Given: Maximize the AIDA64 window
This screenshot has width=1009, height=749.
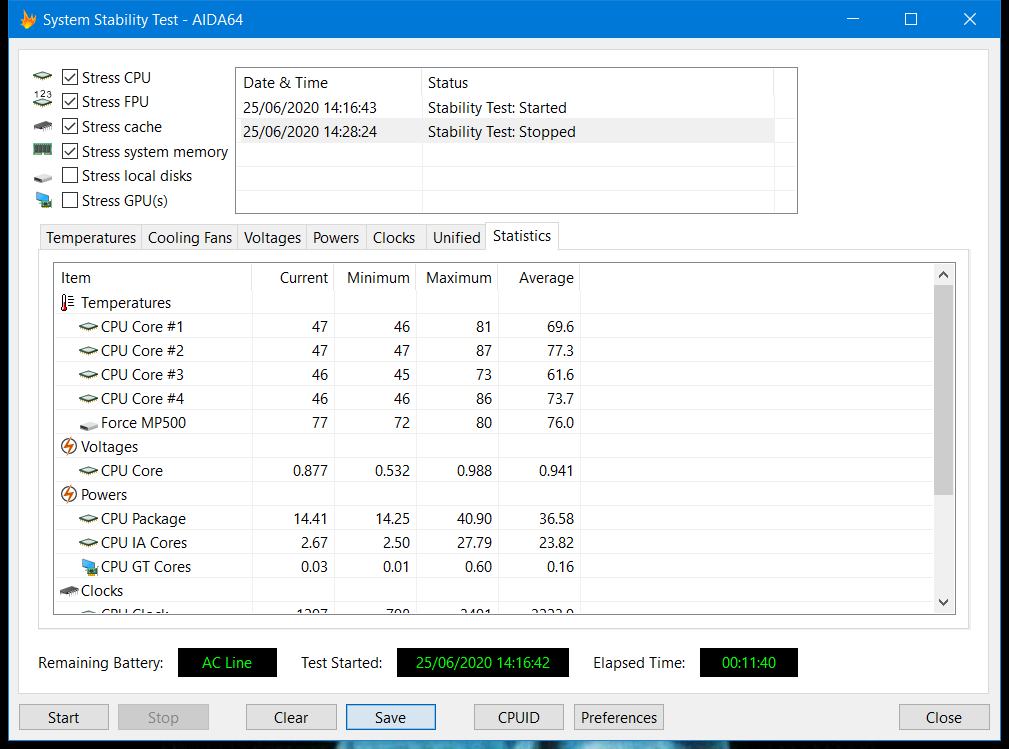Looking at the screenshot, I should [x=911, y=19].
